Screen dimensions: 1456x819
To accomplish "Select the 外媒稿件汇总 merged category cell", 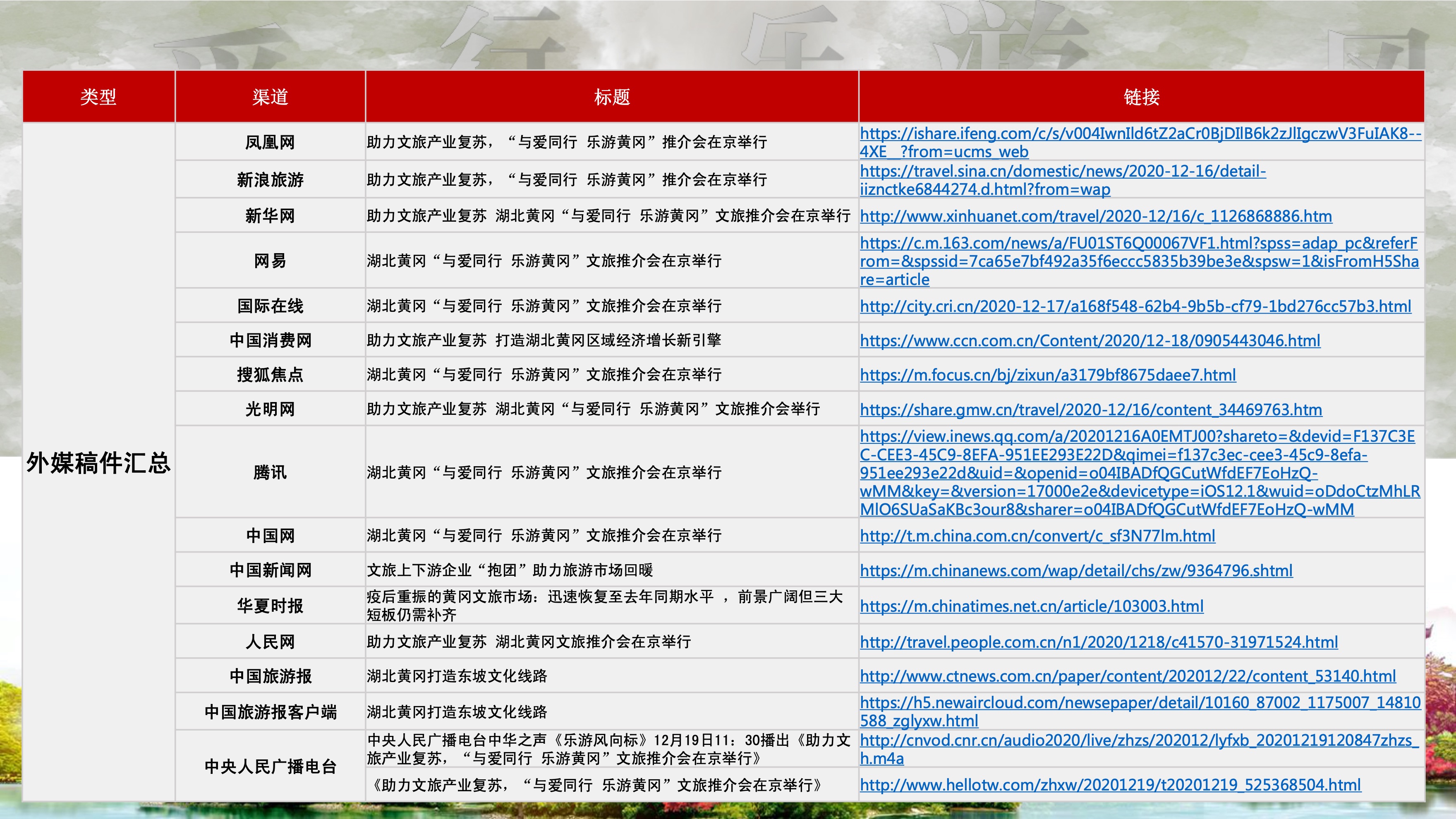I will [x=98, y=463].
